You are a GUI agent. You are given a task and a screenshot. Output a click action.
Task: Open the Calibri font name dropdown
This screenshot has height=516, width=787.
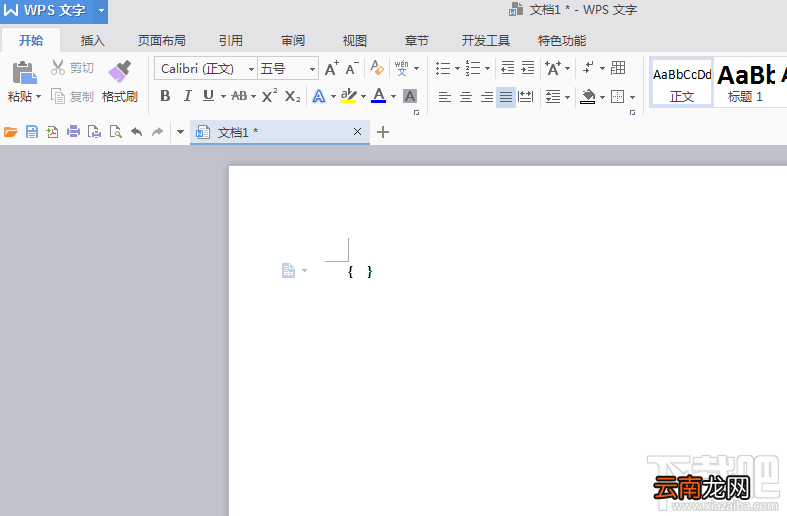251,69
